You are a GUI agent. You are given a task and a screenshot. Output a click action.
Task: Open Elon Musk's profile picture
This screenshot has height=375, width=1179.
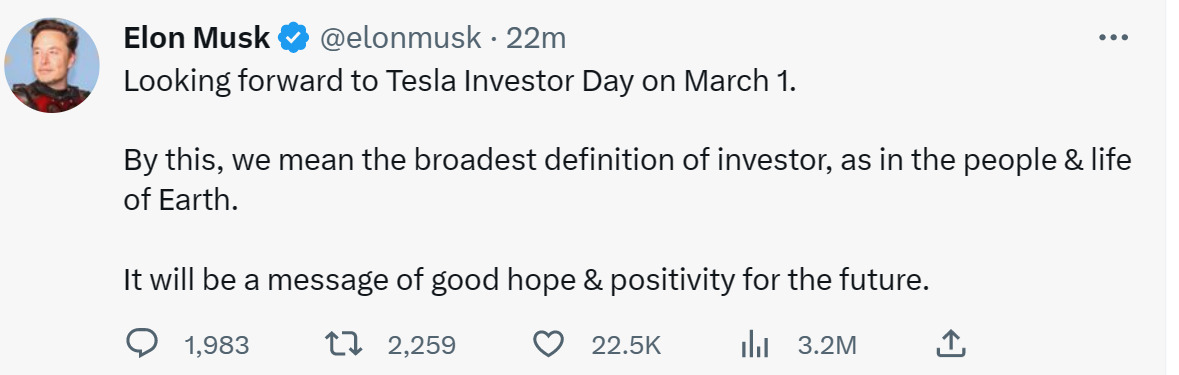pos(52,65)
